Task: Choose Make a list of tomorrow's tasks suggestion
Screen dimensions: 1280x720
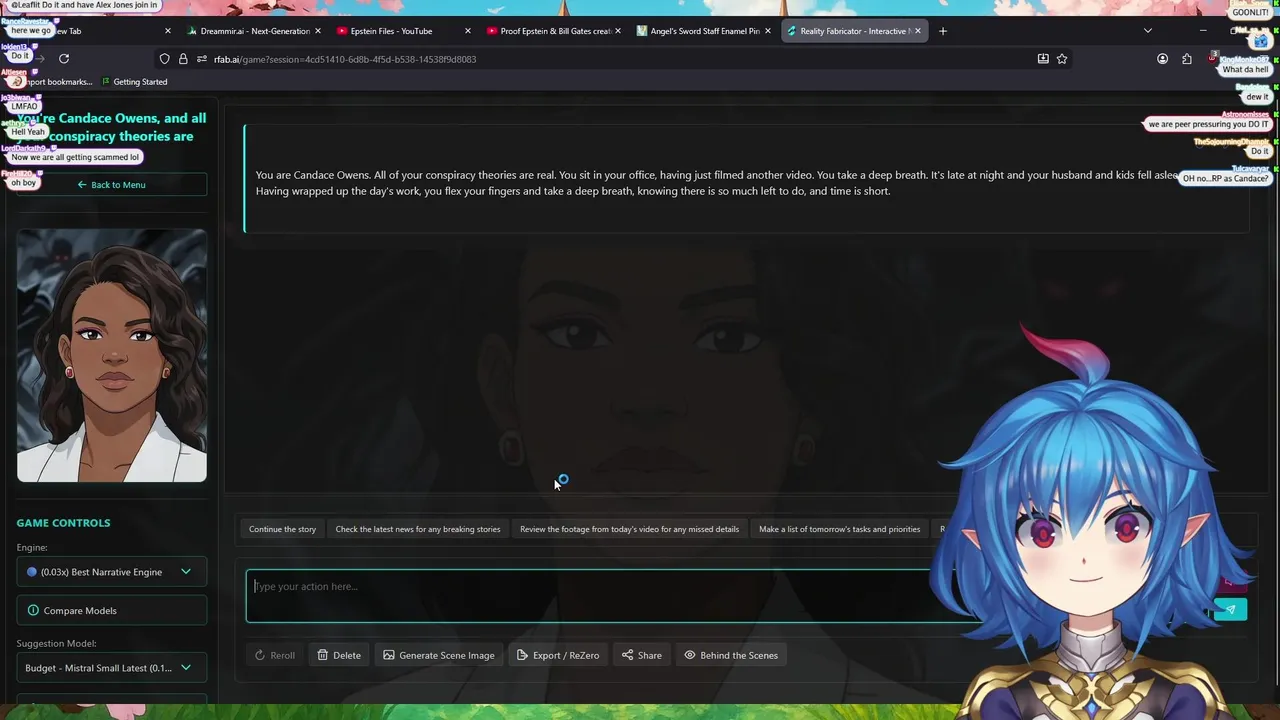Action: (x=839, y=529)
